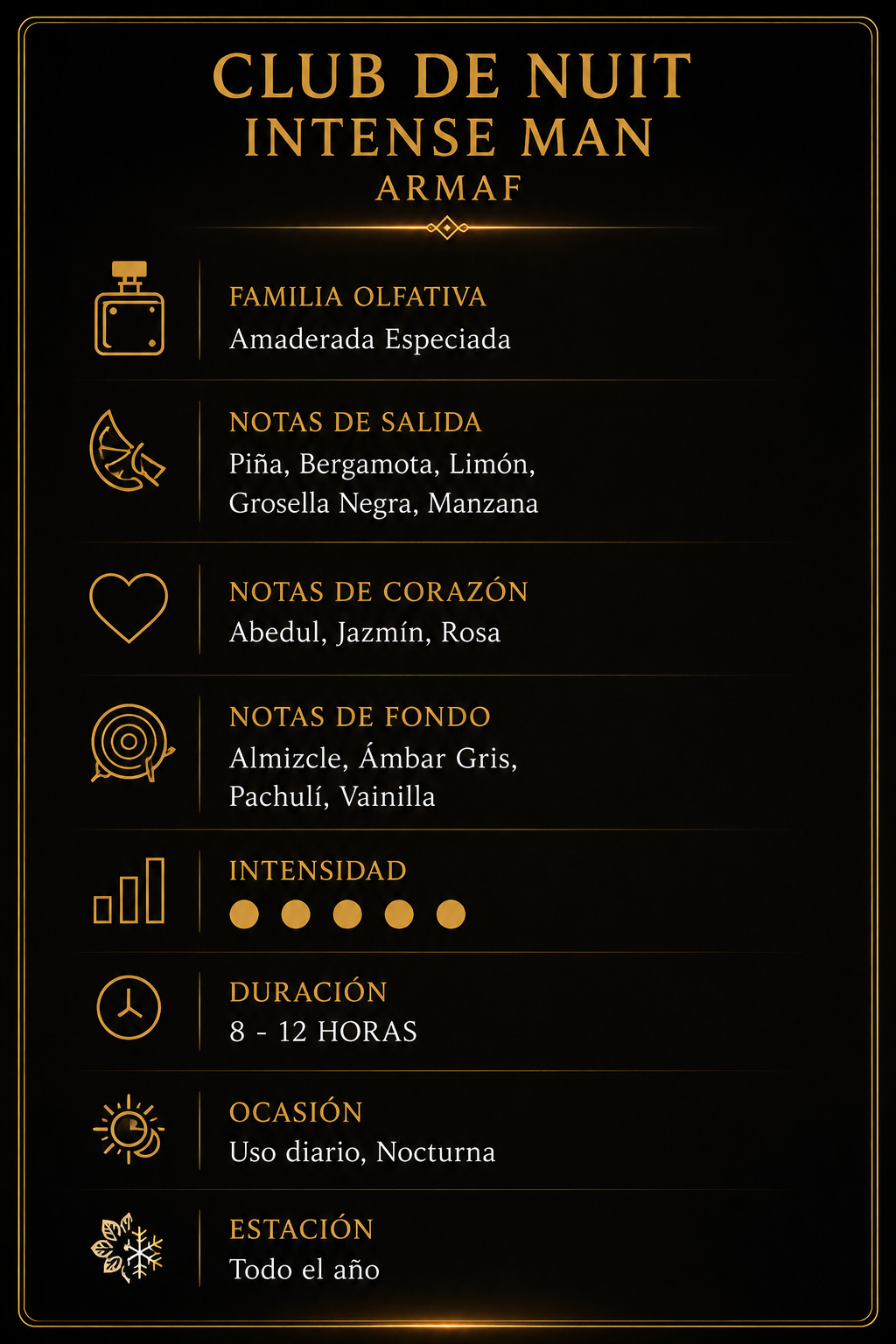
Task: Click the diamond ornament under the title
Action: pos(447,227)
